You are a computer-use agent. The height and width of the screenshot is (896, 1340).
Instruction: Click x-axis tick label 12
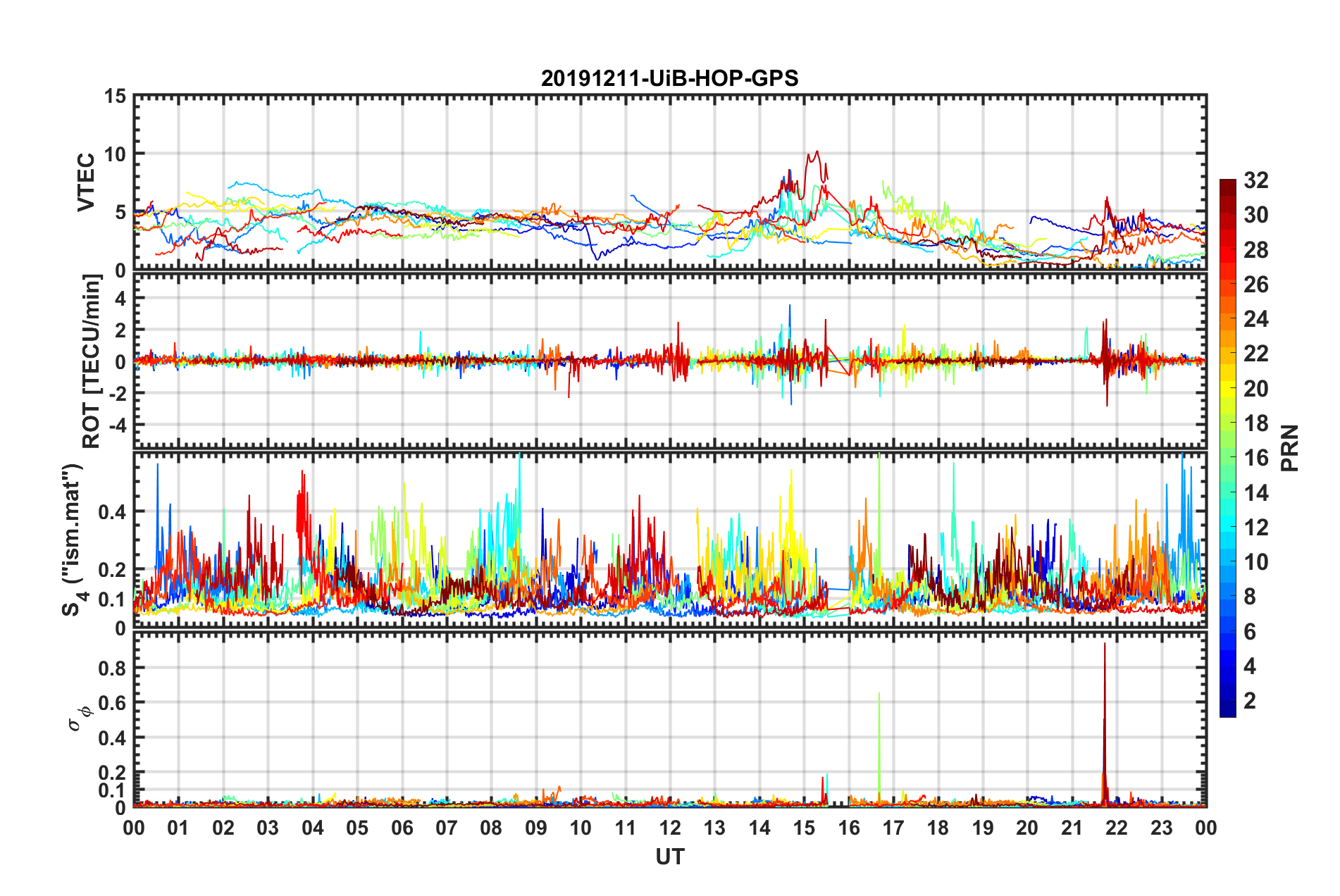[x=670, y=828]
